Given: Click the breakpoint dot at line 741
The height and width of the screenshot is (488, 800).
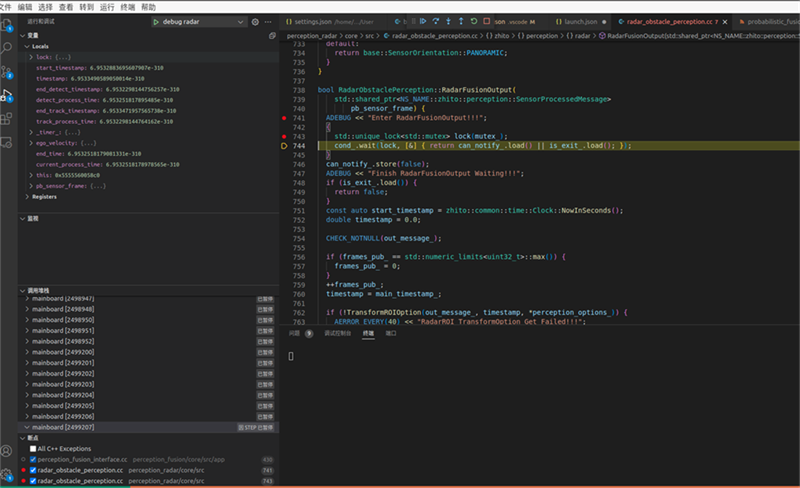Looking at the screenshot, I should click(x=285, y=118).
